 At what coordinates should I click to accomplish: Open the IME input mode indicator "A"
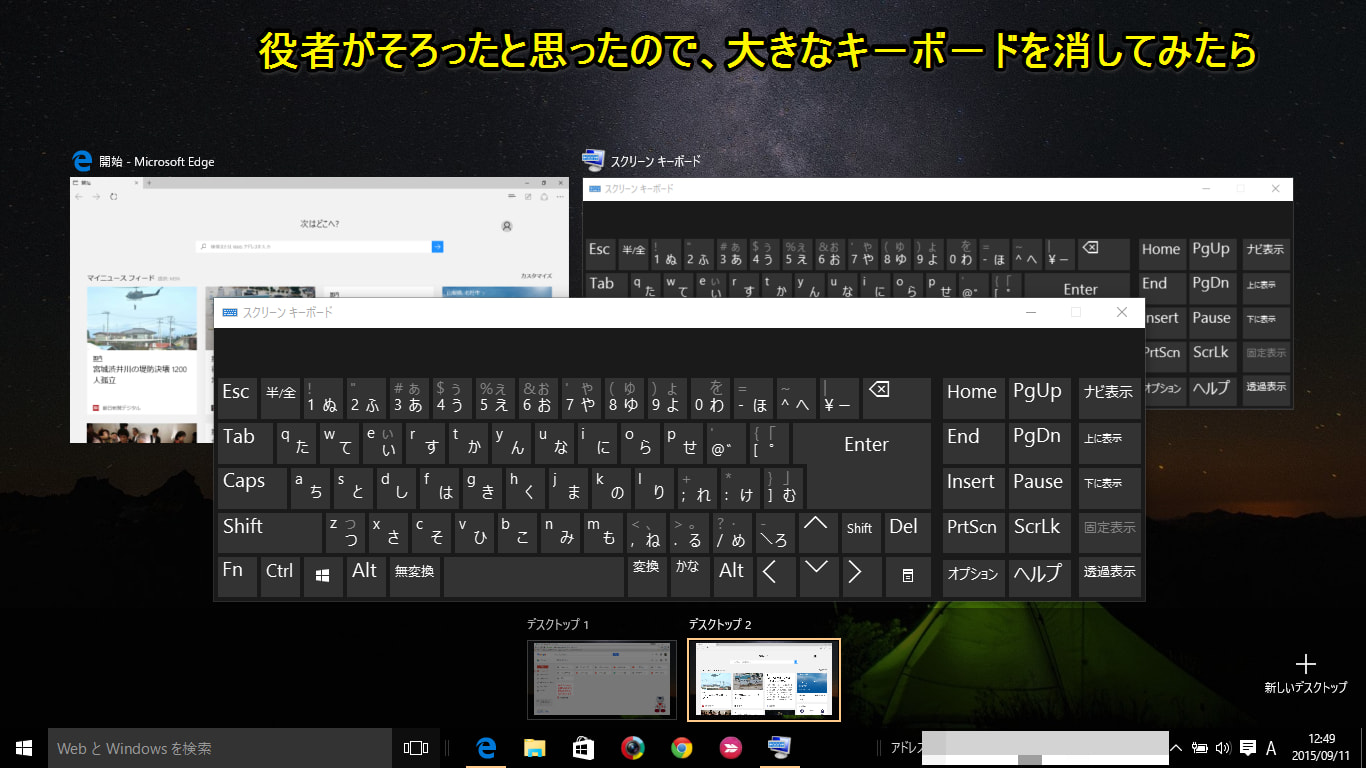1271,748
